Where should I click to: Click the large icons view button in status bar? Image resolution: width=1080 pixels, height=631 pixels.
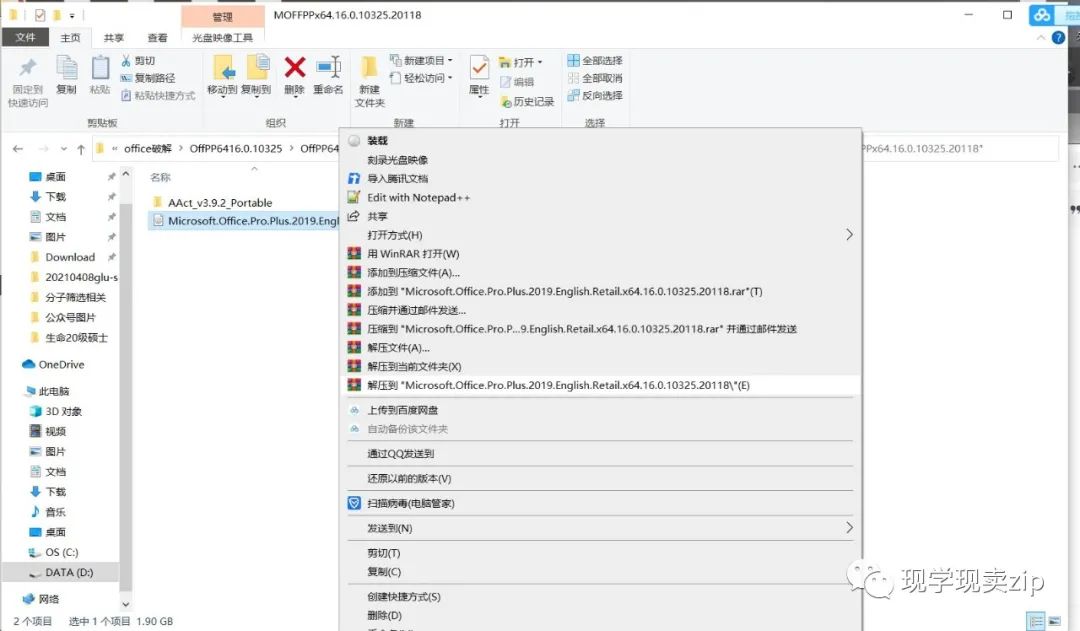pyautogui.click(x=1055, y=621)
